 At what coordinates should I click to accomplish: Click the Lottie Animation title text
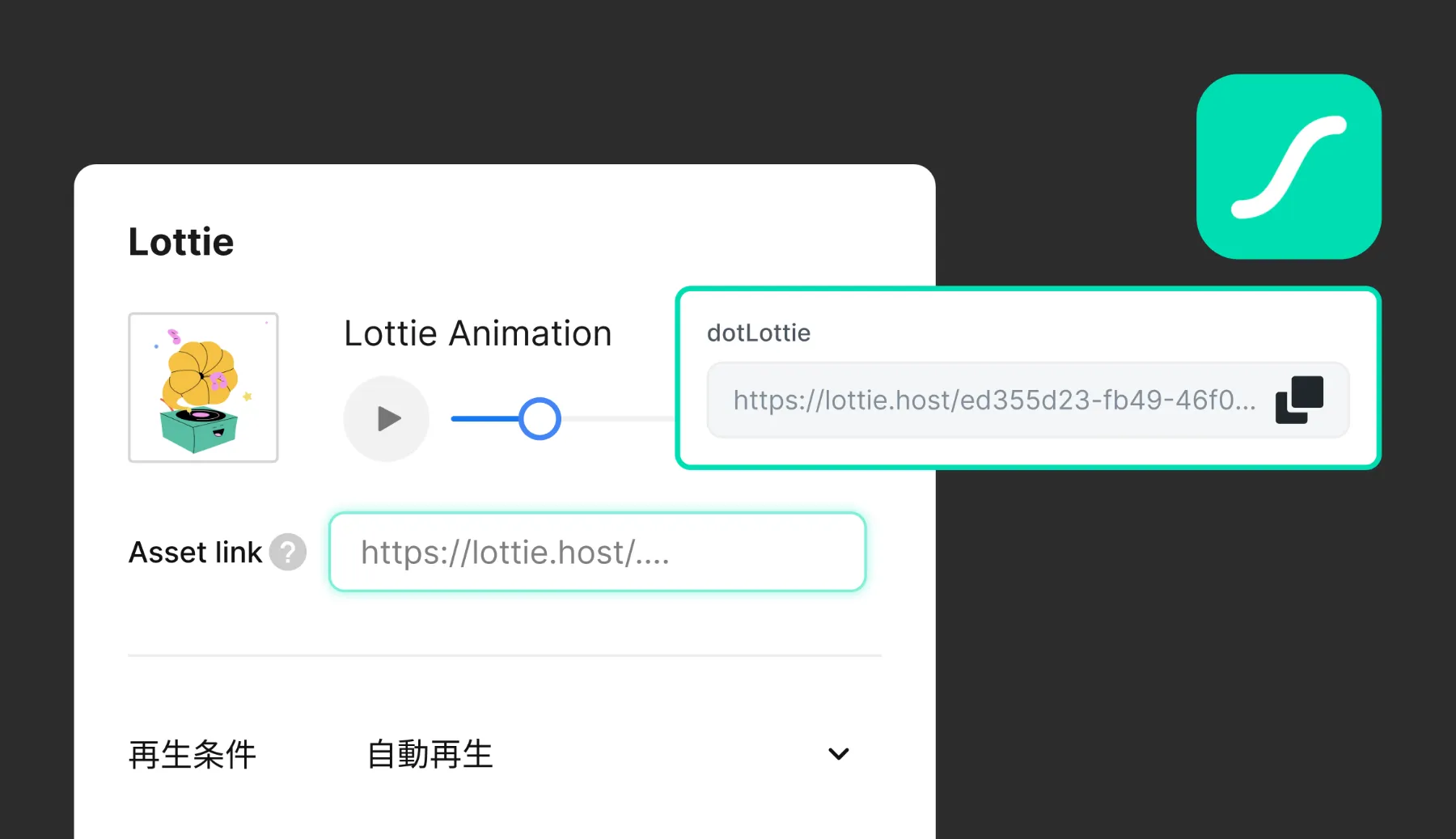478,333
